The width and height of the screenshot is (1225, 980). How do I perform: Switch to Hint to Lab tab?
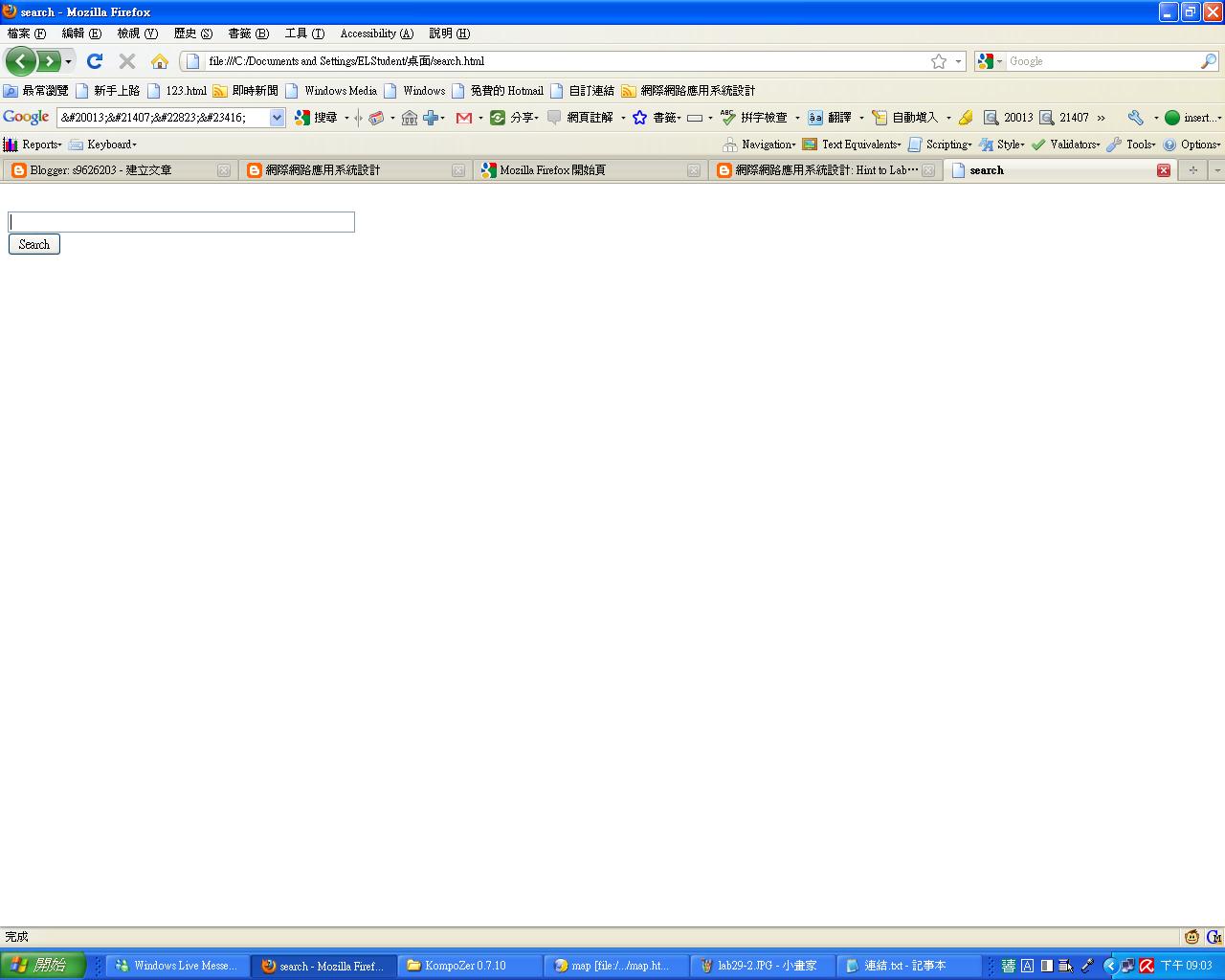tap(825, 170)
